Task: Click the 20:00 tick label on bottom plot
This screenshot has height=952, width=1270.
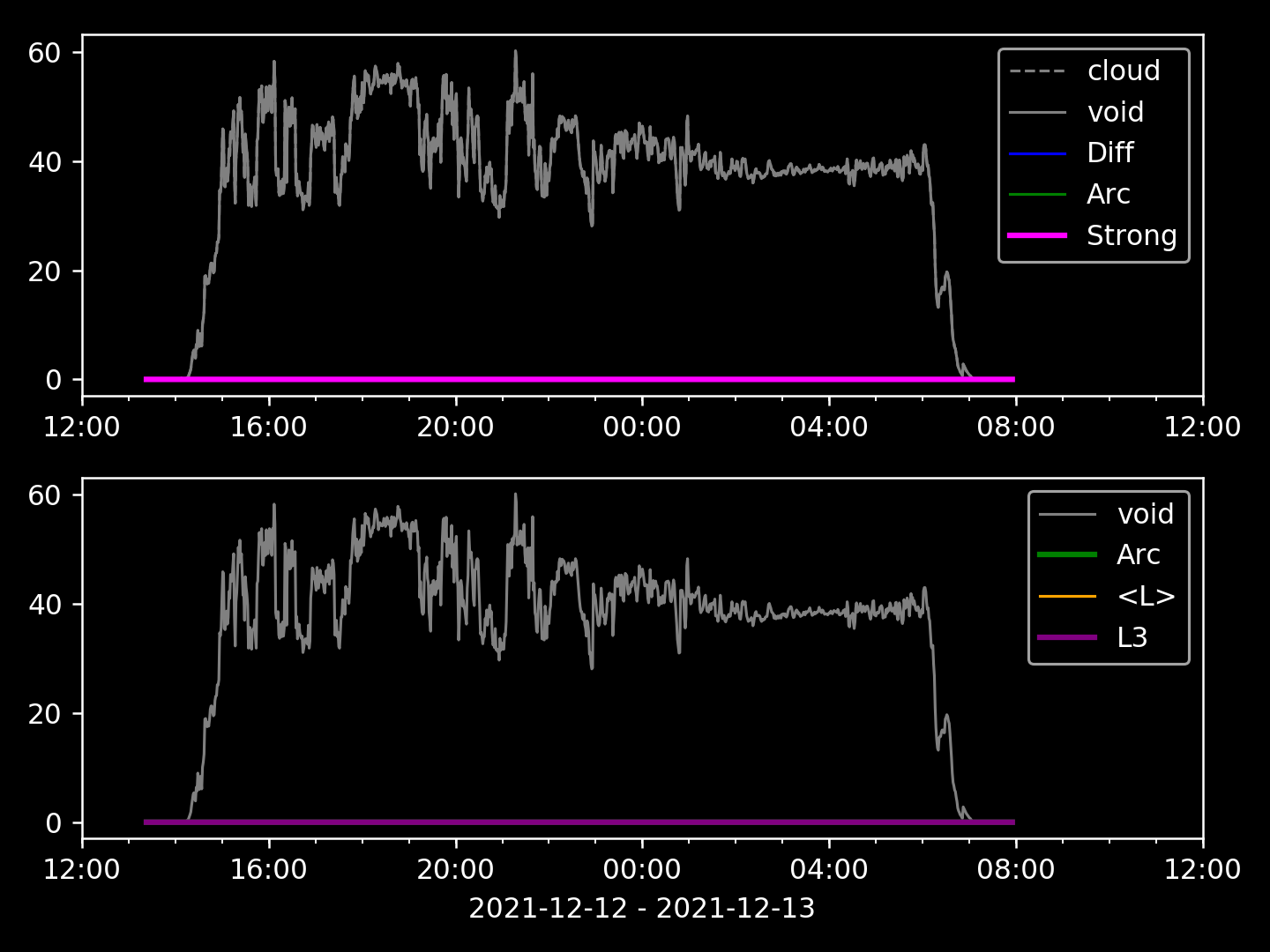Action: [x=455, y=870]
